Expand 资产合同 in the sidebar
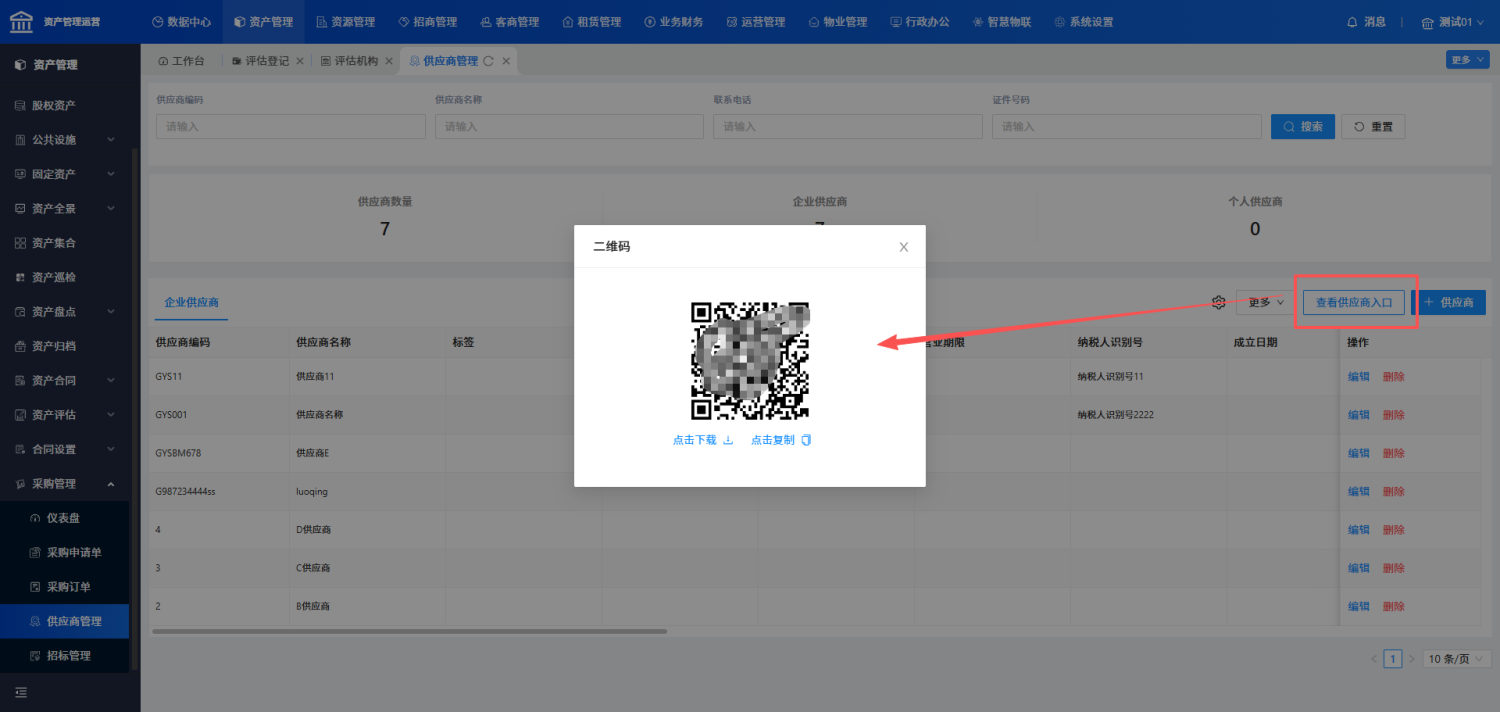The image size is (1500, 712). [x=65, y=380]
